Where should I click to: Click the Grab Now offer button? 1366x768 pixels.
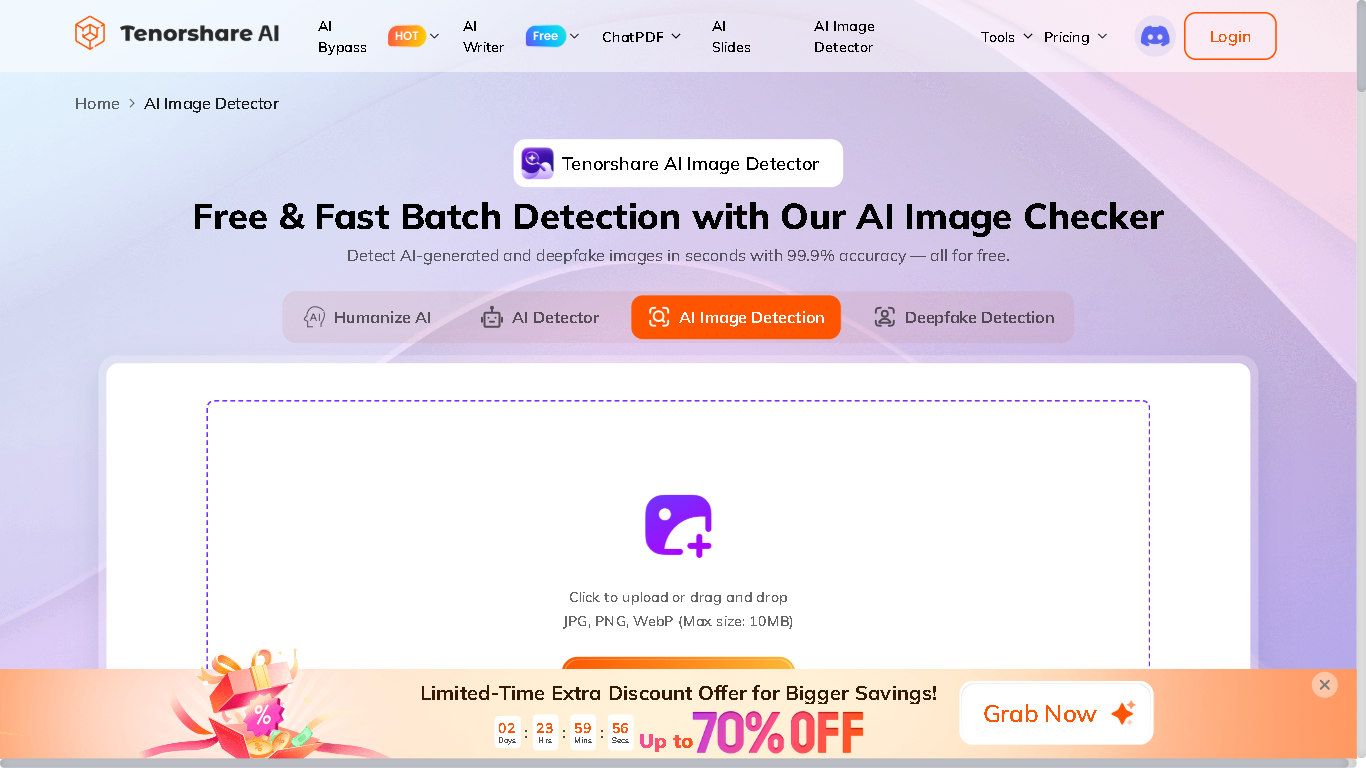(1056, 713)
